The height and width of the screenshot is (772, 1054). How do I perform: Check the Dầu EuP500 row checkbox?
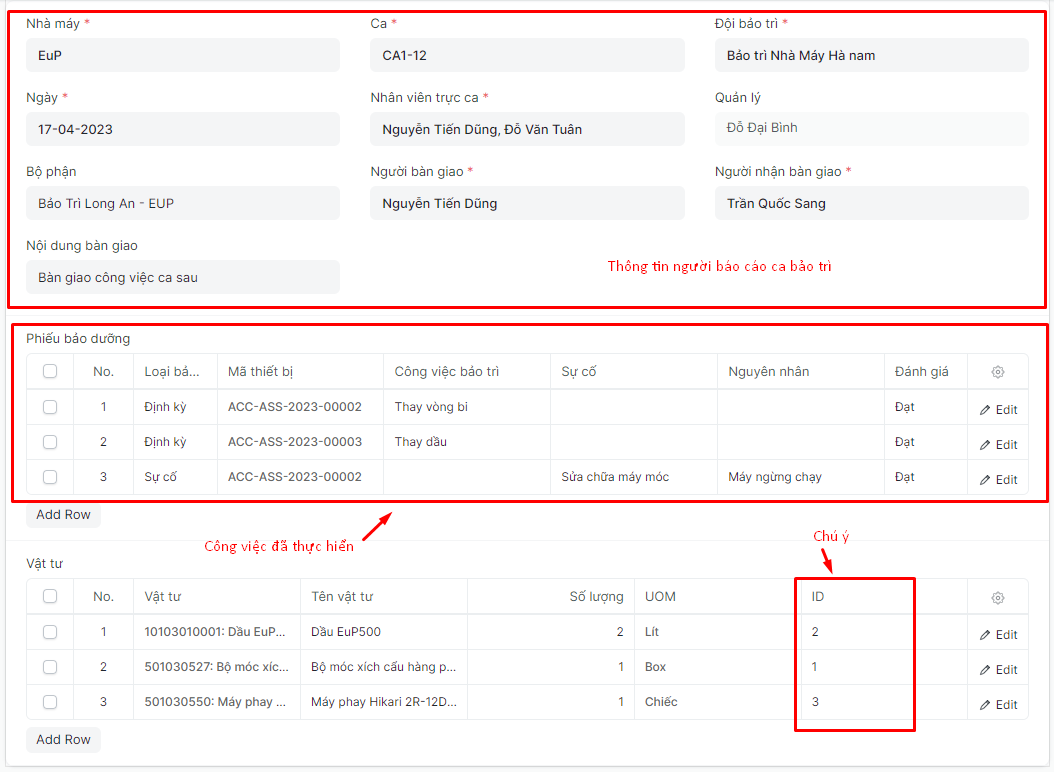click(50, 632)
